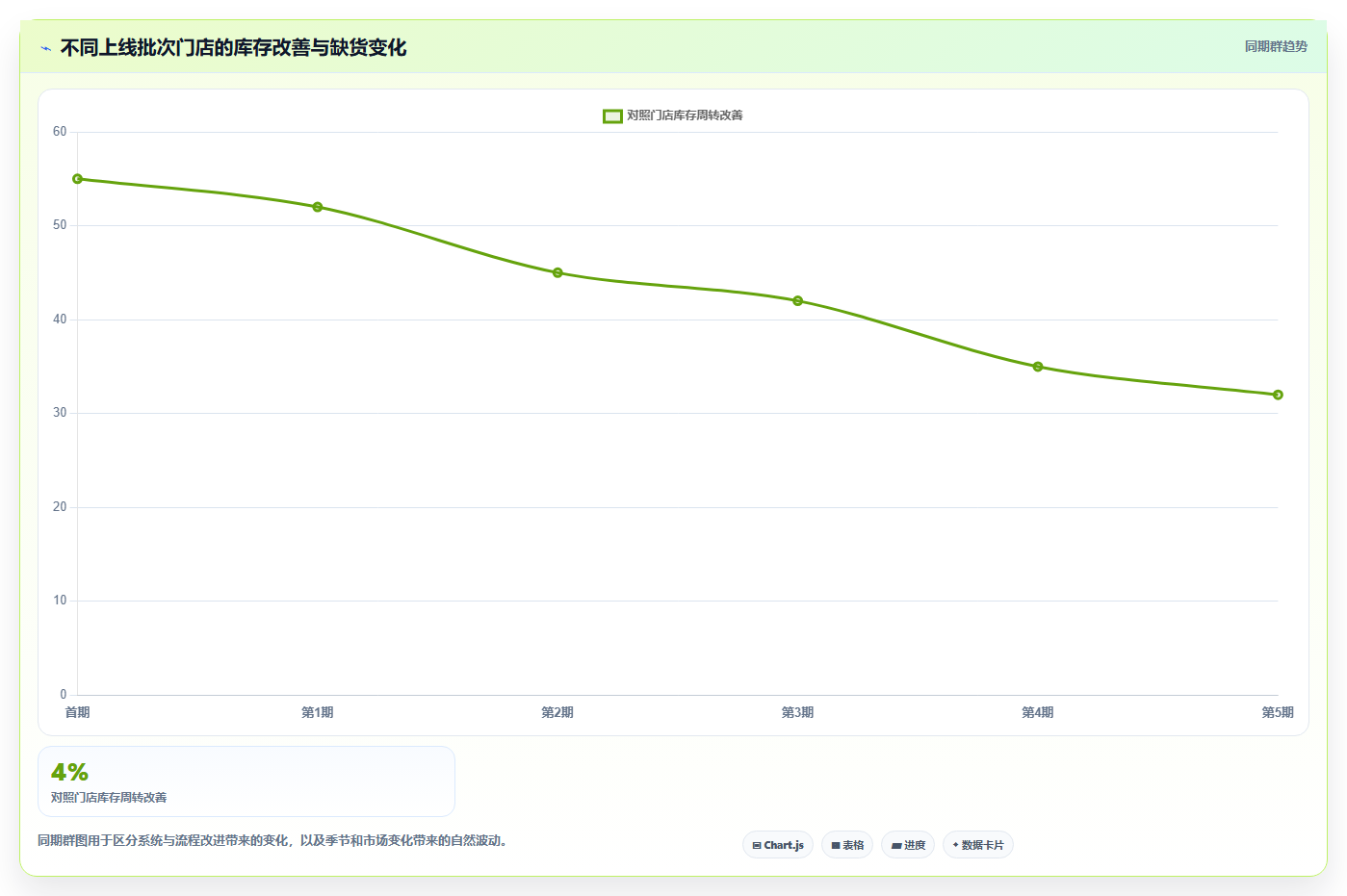Select the 第4期 data point on line
The width and height of the screenshot is (1347, 896).
1038,367
